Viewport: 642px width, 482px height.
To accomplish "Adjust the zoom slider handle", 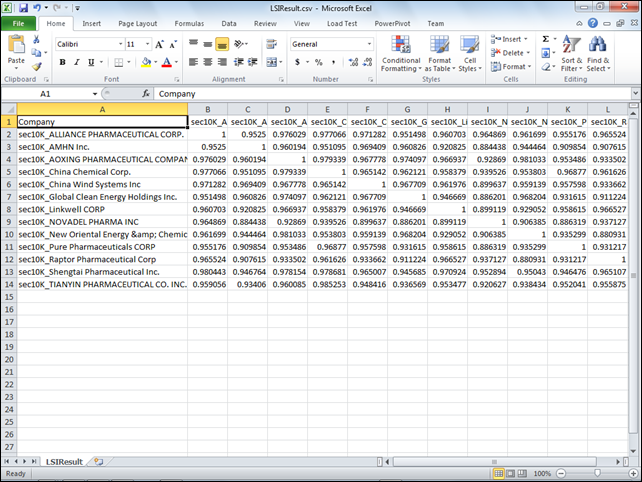I will point(597,473).
